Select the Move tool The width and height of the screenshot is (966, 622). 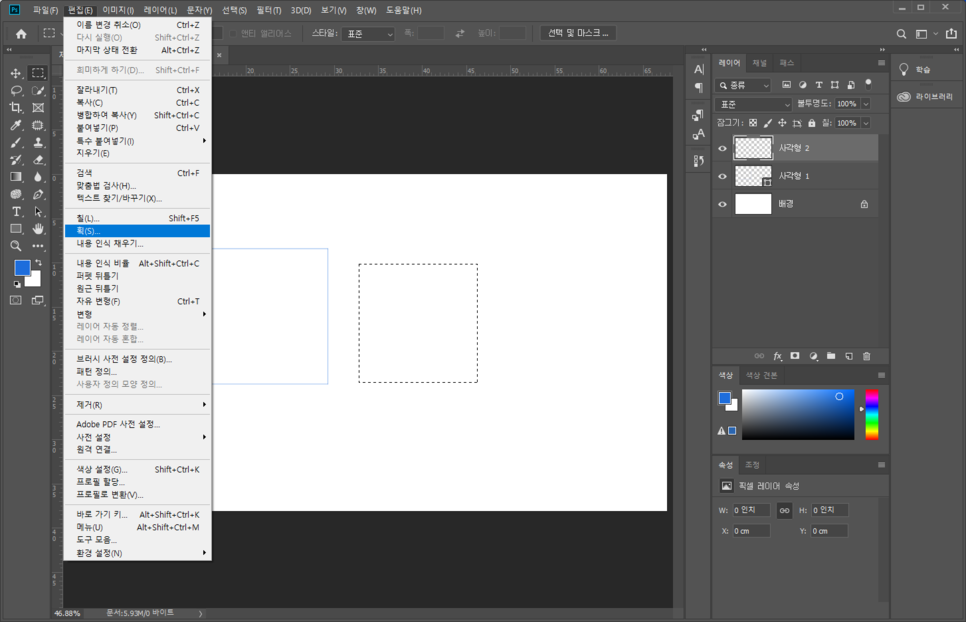pos(16,73)
